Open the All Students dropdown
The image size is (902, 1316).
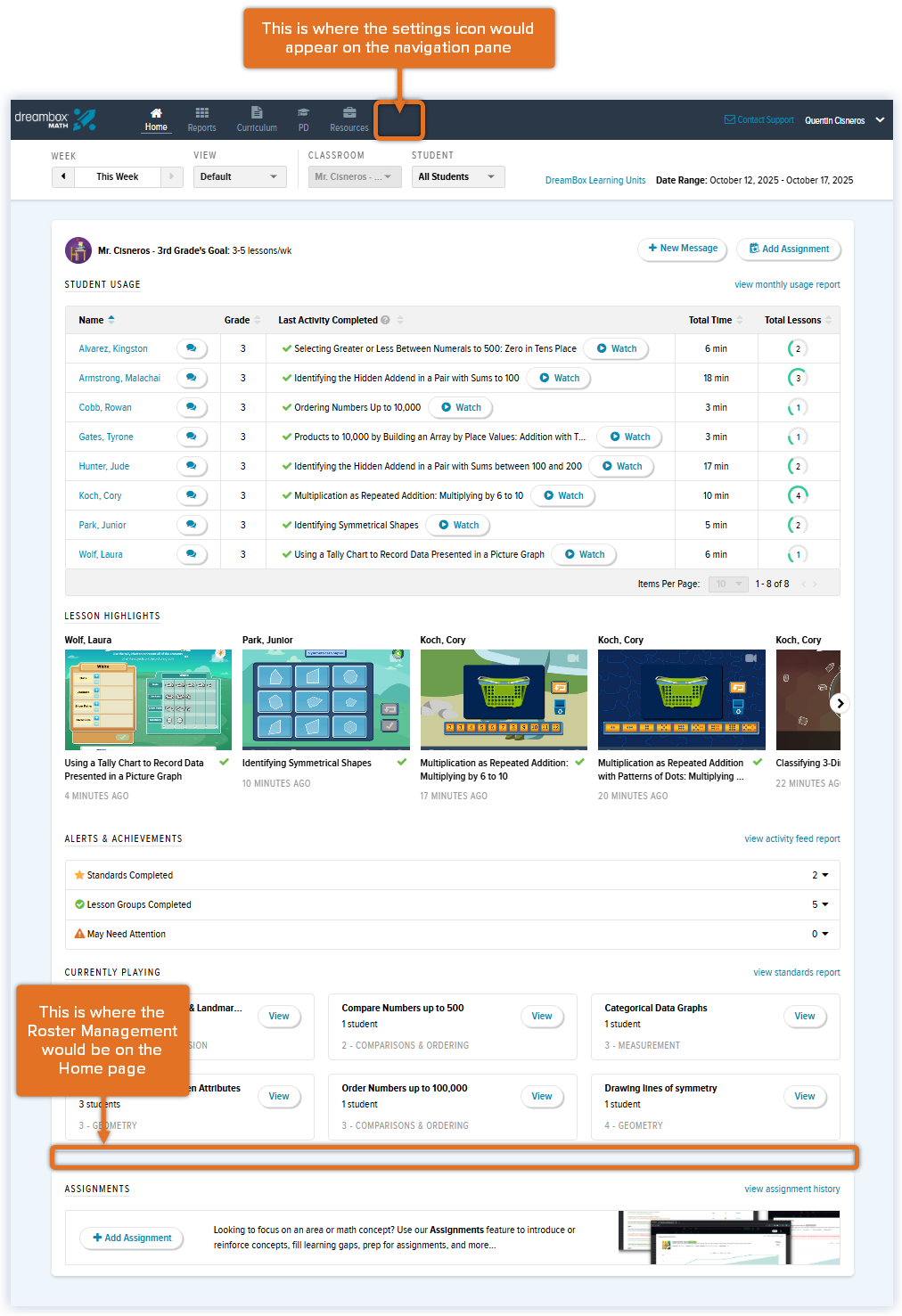coord(458,176)
